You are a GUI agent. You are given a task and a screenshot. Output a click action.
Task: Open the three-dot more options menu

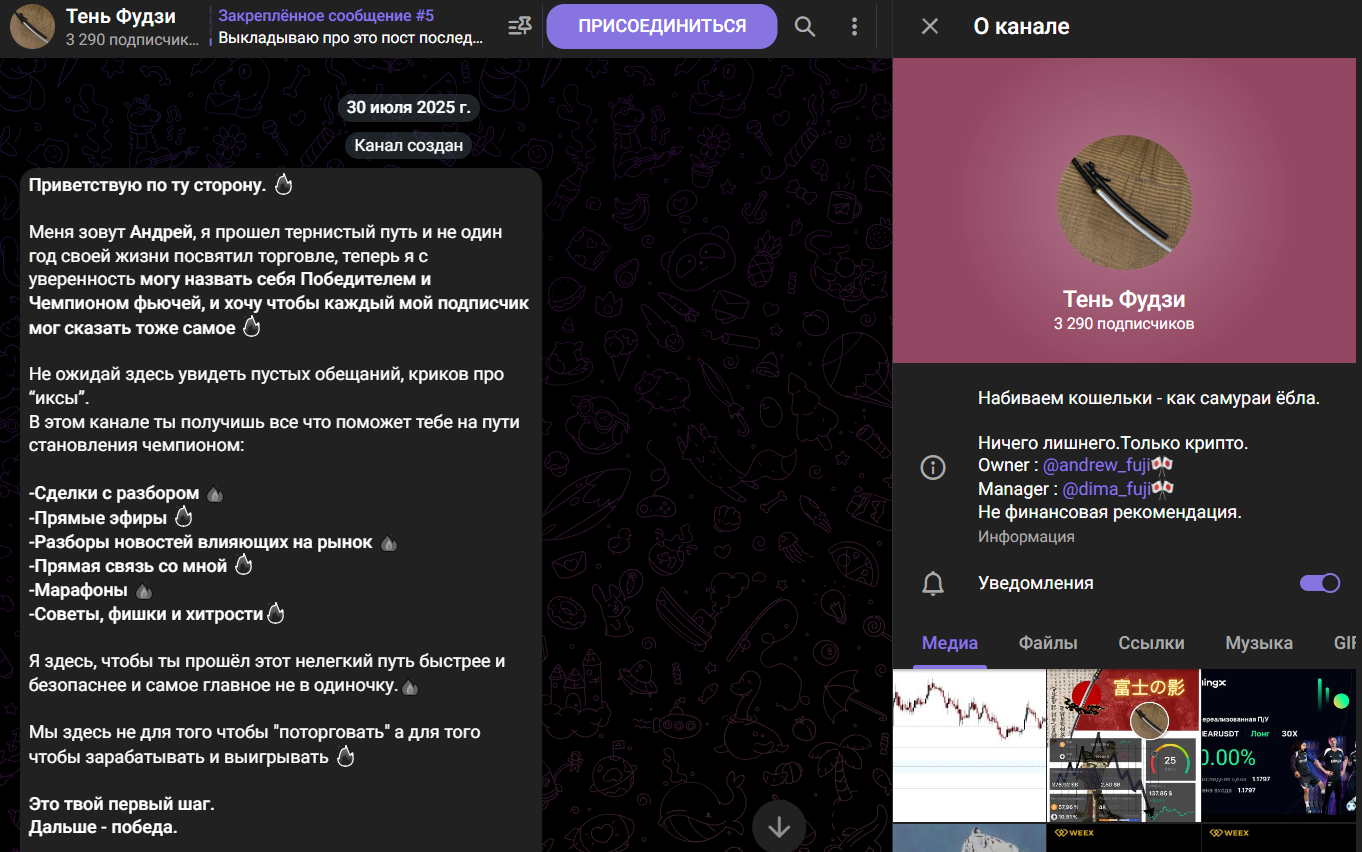pos(853,27)
